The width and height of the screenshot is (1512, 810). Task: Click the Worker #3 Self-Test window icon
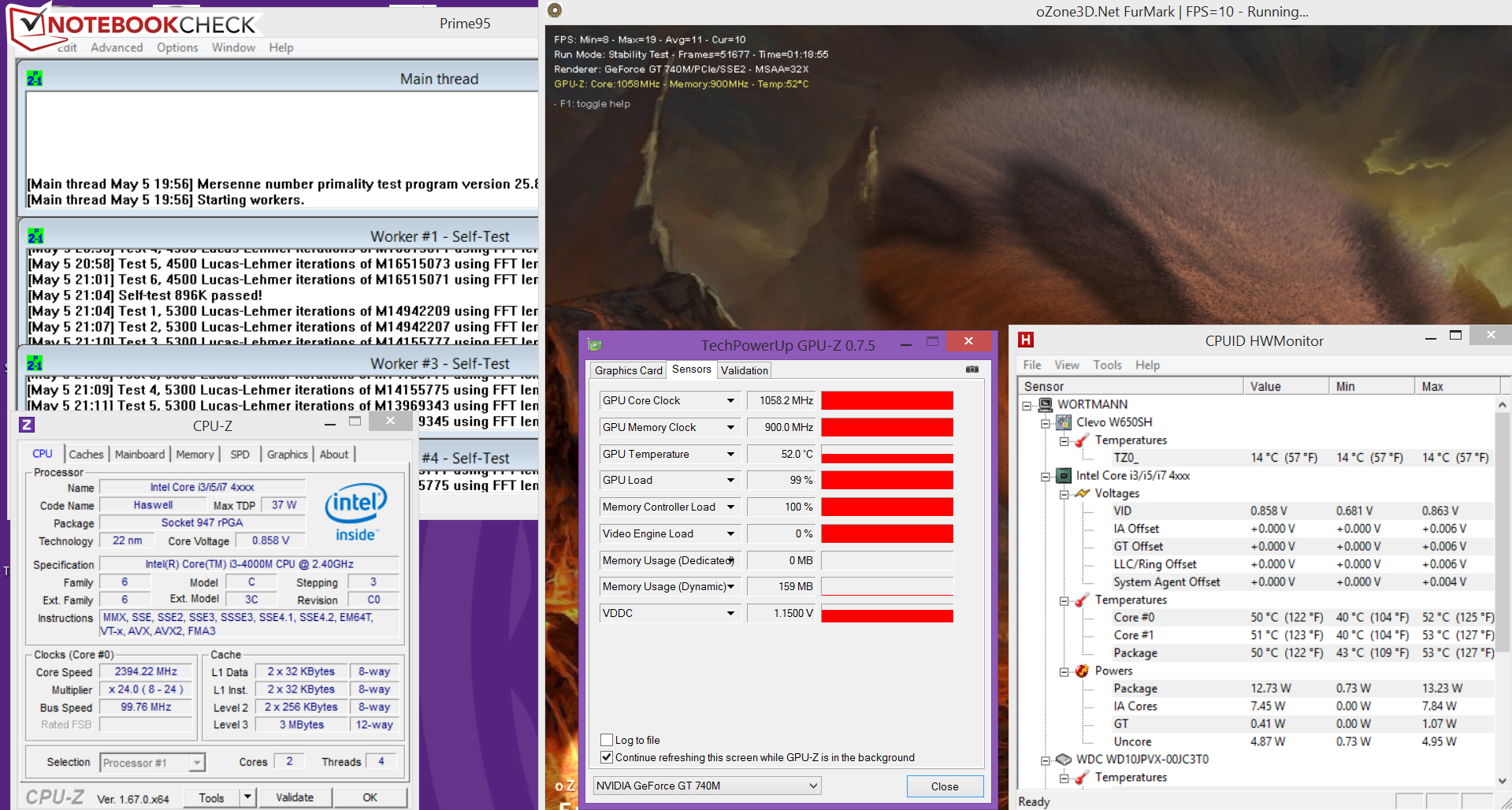coord(35,363)
